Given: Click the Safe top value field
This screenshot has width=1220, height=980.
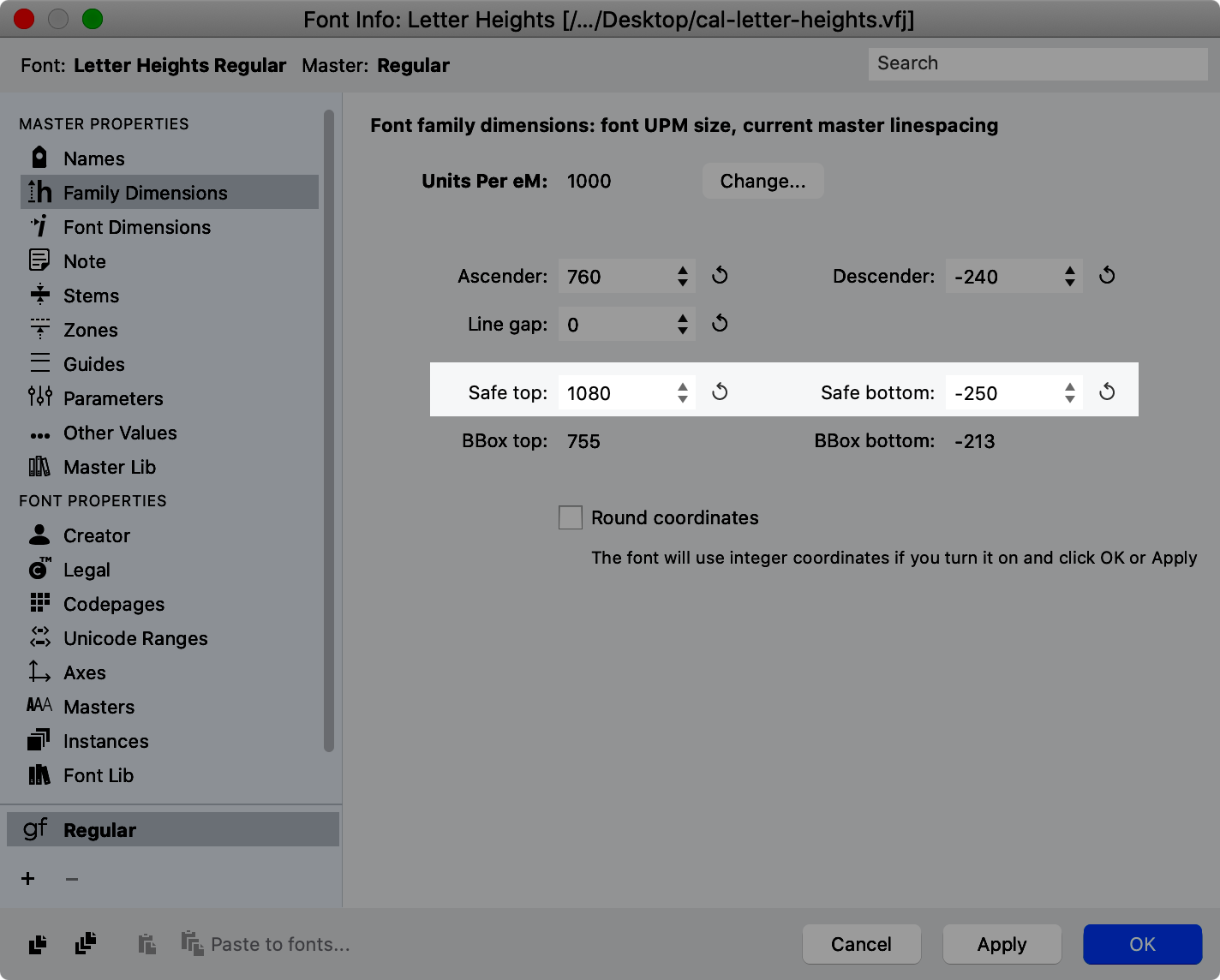Looking at the screenshot, I should click(627, 392).
